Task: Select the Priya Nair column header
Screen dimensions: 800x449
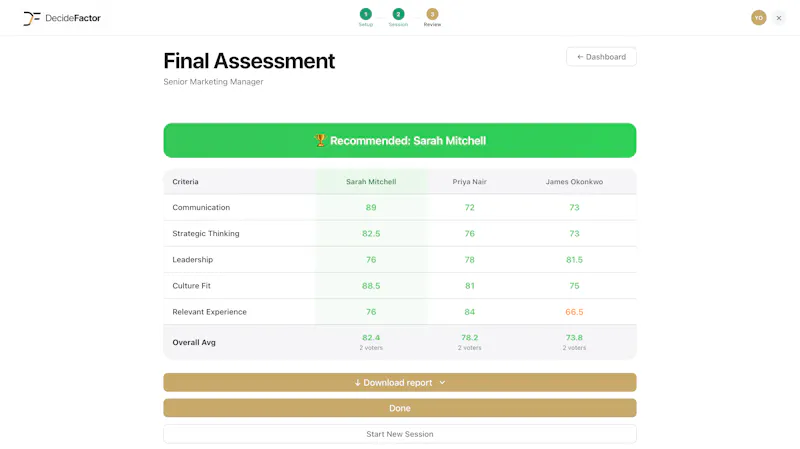Action: [x=469, y=182]
